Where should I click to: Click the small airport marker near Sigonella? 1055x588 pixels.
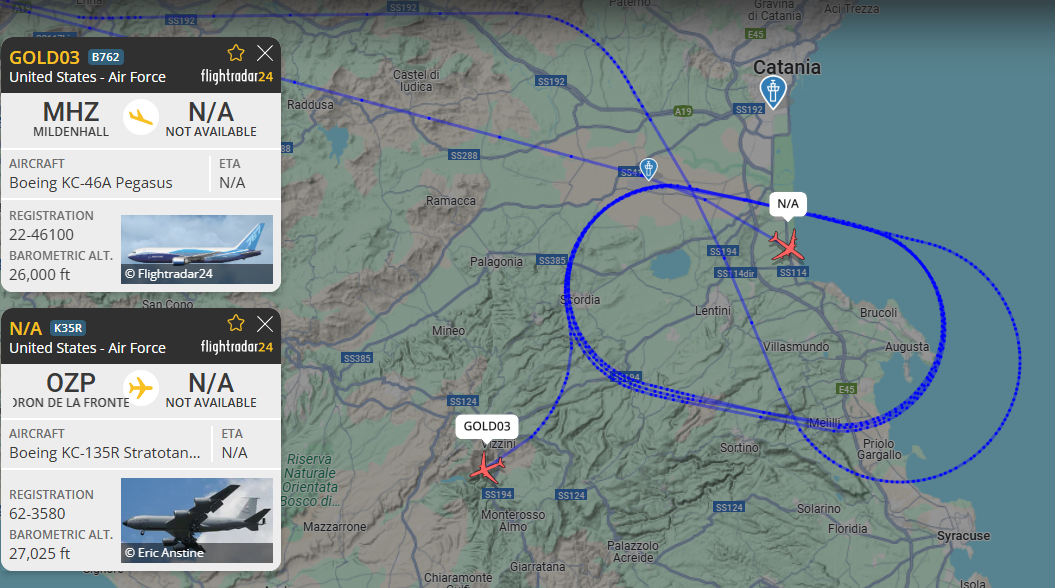point(648,169)
